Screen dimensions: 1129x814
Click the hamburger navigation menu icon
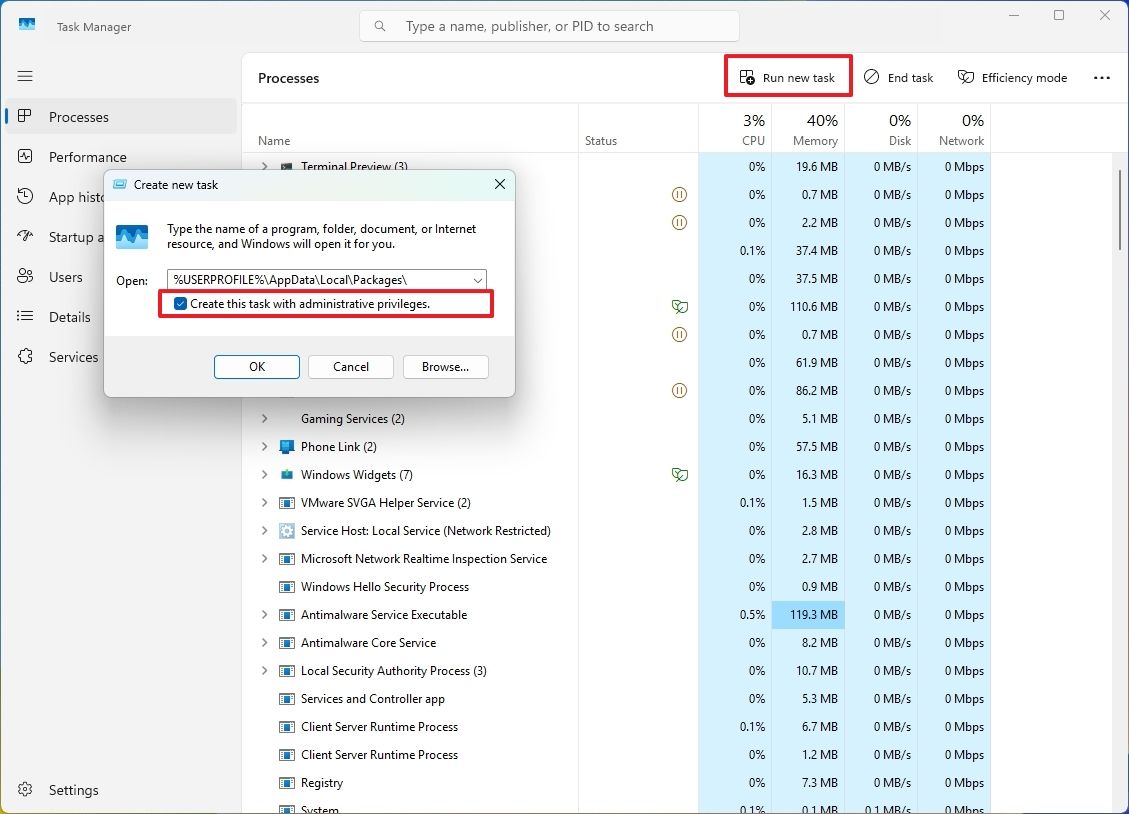click(x=25, y=76)
